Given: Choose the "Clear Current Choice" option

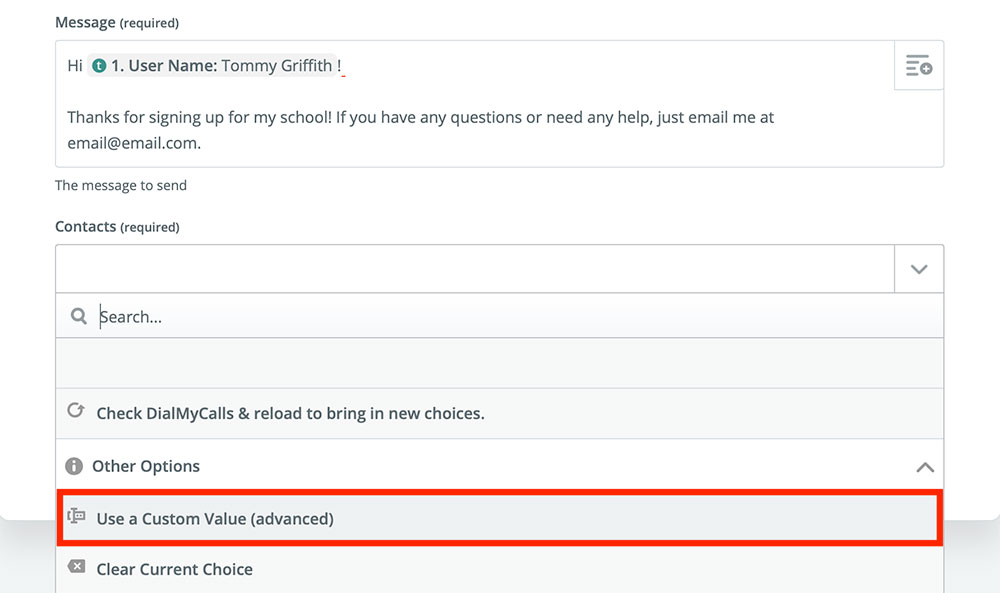Looking at the screenshot, I should click(174, 569).
